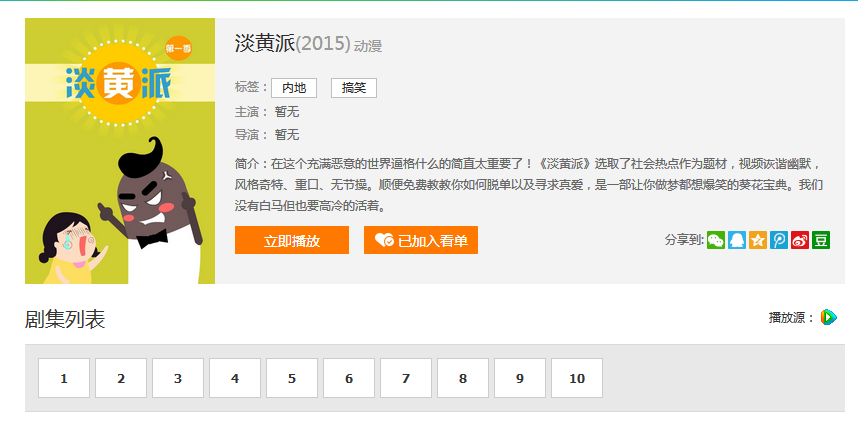
Task: Open episode 5
Action: [292, 378]
